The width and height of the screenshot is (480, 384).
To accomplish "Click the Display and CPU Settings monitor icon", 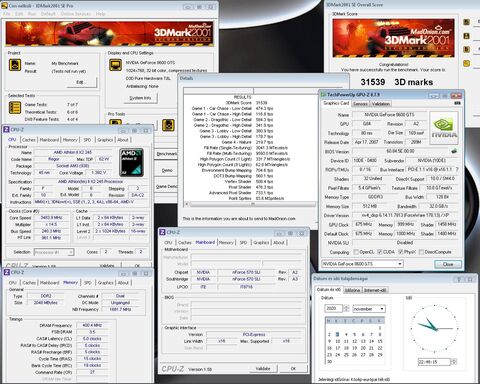I will tap(115, 65).
